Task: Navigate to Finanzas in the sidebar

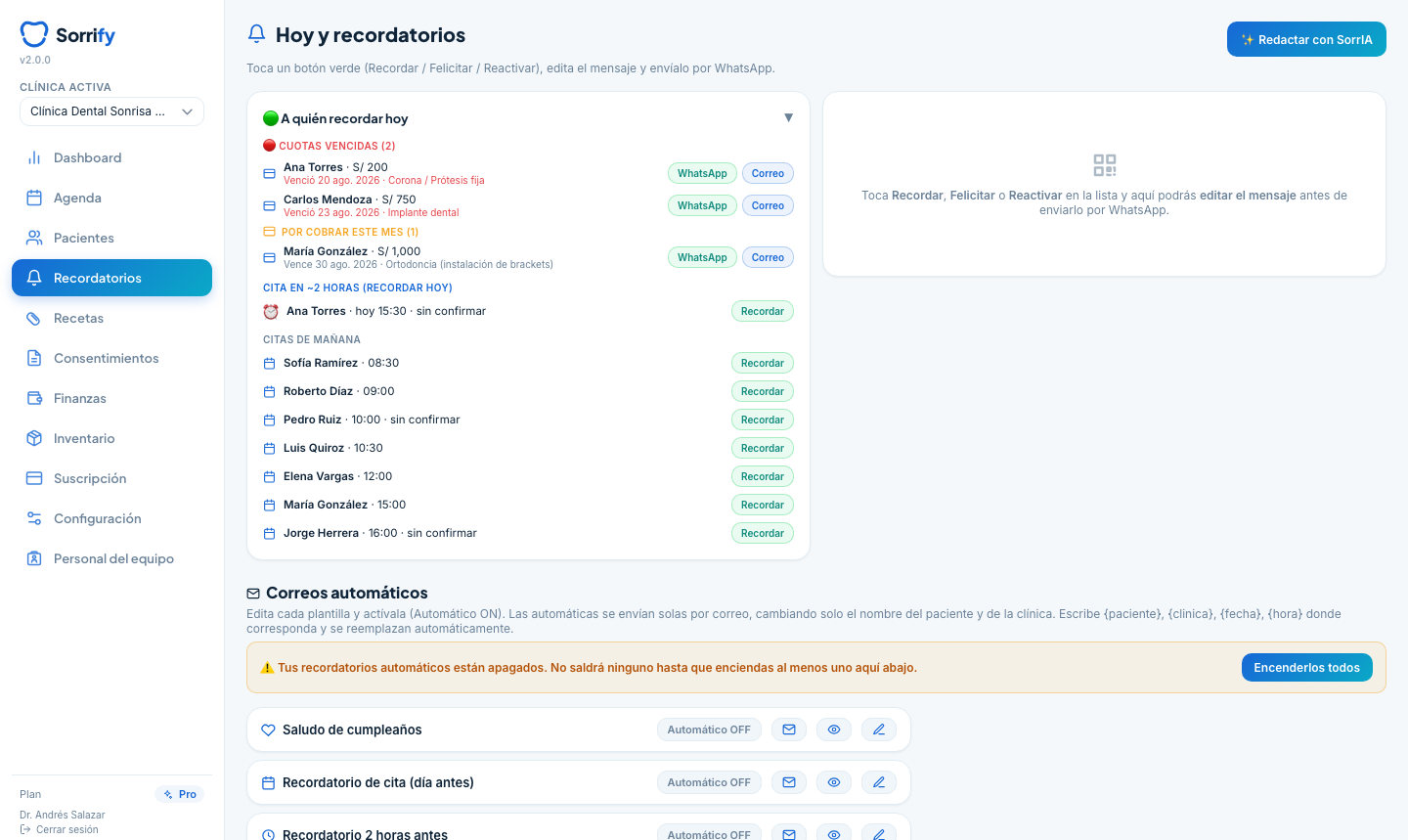Action: (111, 398)
